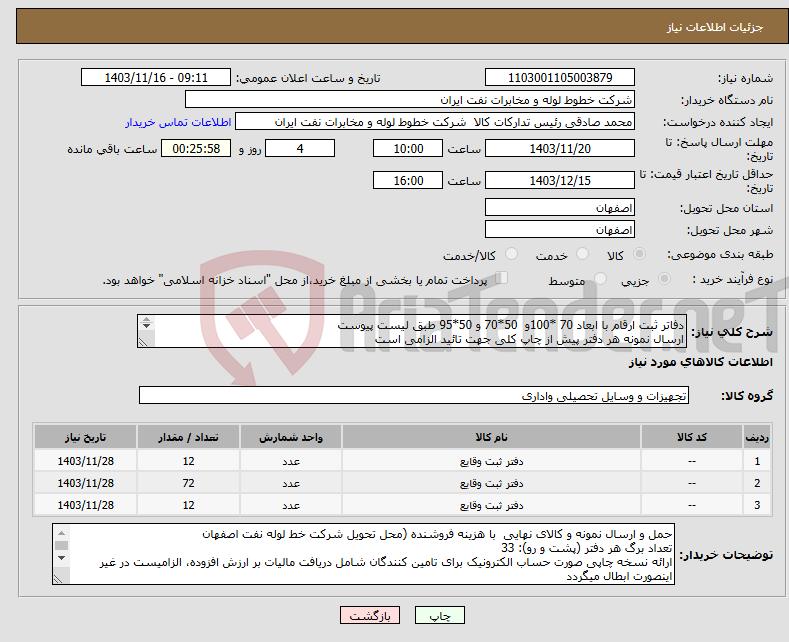Click the ایجاد کننده درخواست field

435,122
